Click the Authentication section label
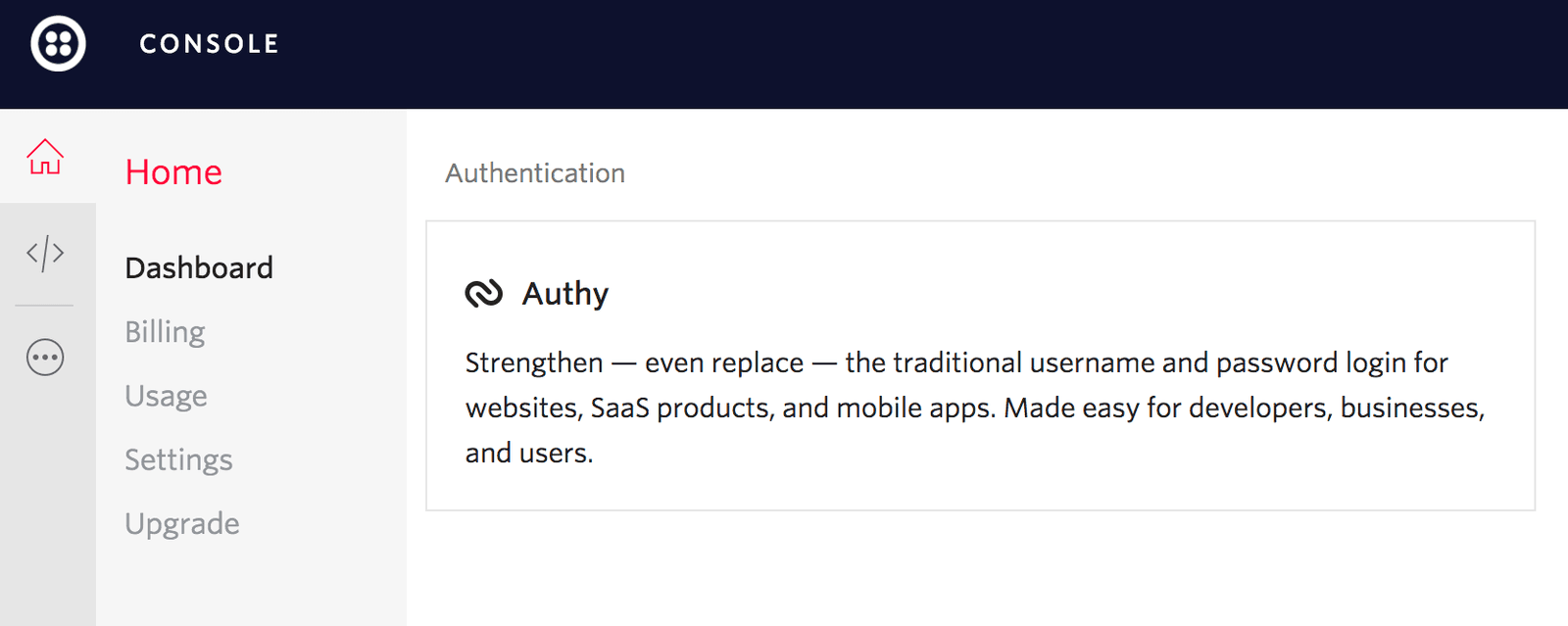The image size is (1568, 626). [534, 173]
